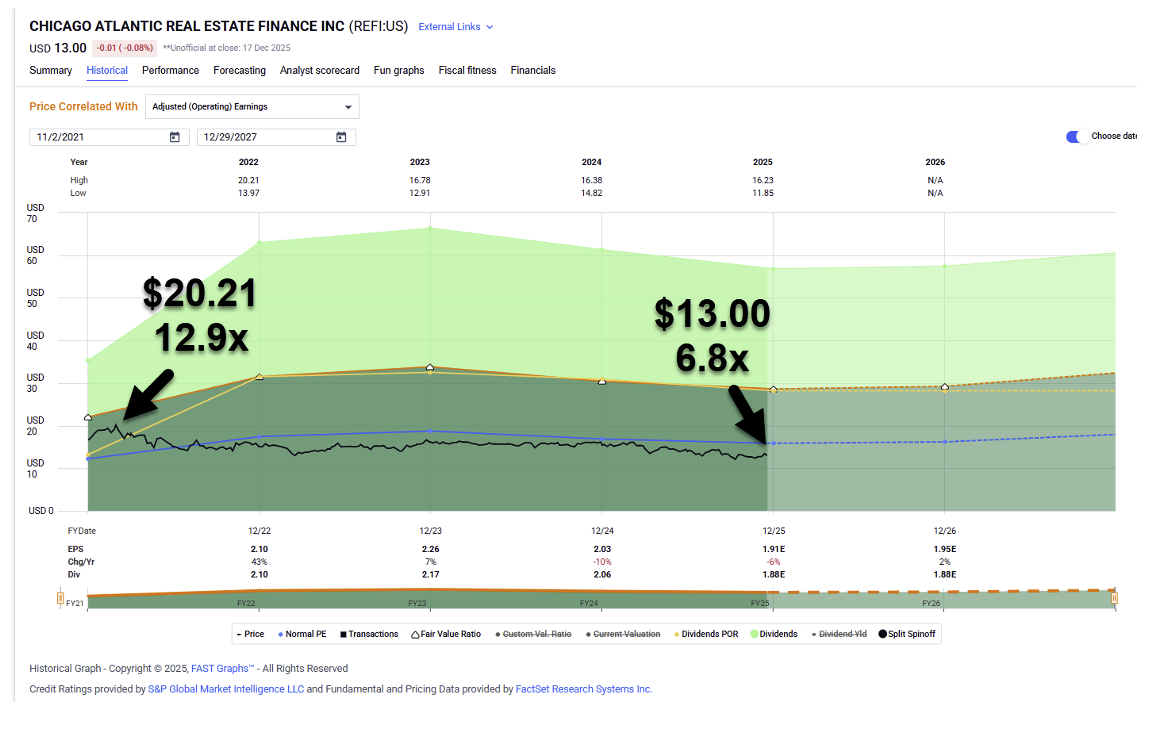Screen dimensions: 1153x731
Task: Click the start date field showing 11/2/2021
Action: pos(95,137)
